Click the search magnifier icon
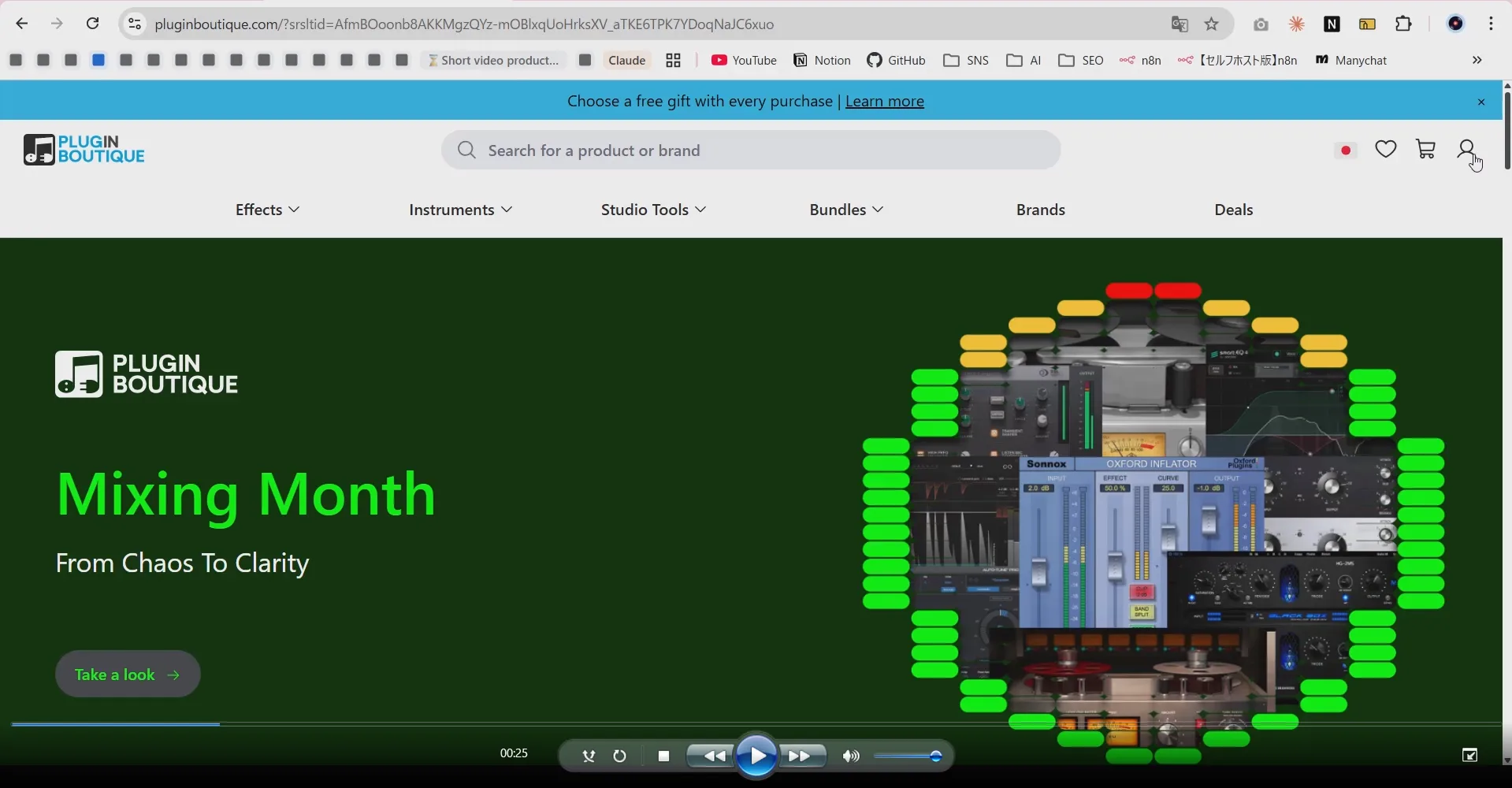Viewport: 1512px width, 788px height. coord(466,150)
